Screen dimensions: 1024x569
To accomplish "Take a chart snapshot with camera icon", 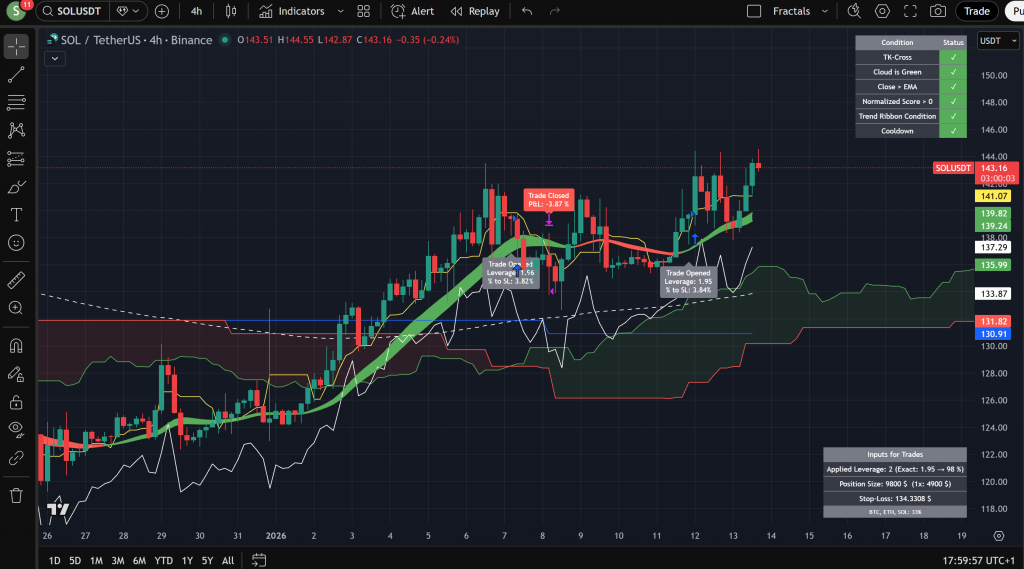I will pos(937,11).
